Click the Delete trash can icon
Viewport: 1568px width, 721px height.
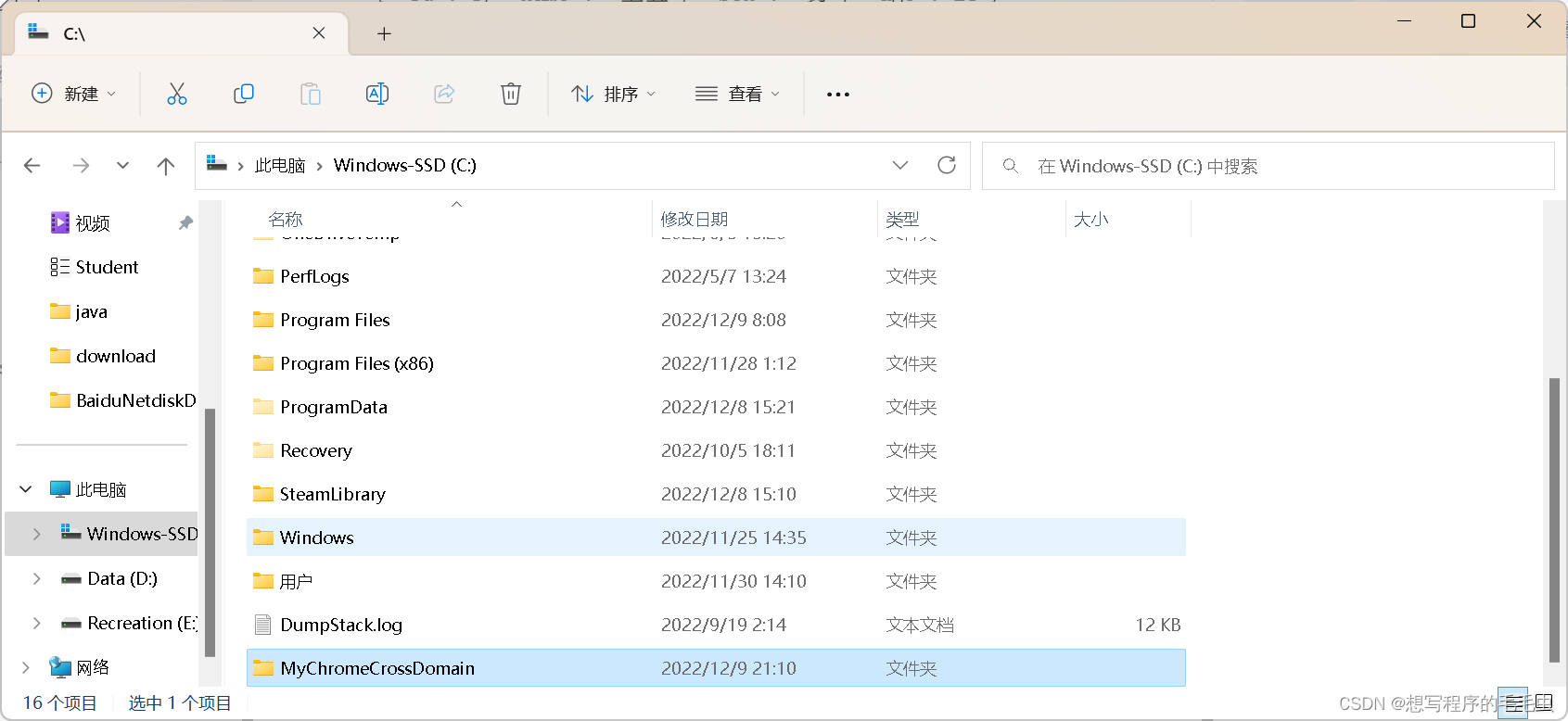(x=511, y=94)
